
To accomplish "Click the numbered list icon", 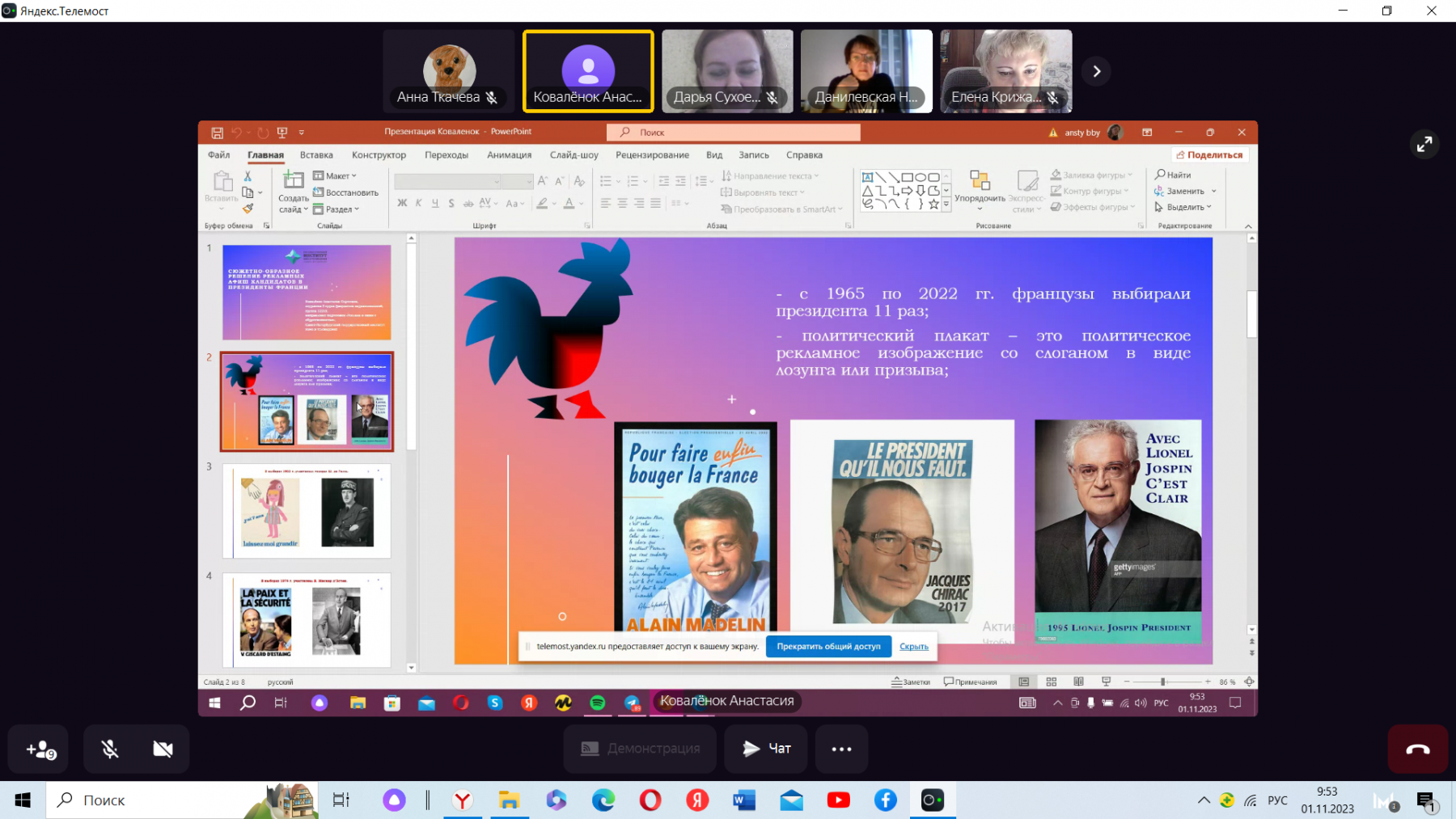I will [x=633, y=181].
